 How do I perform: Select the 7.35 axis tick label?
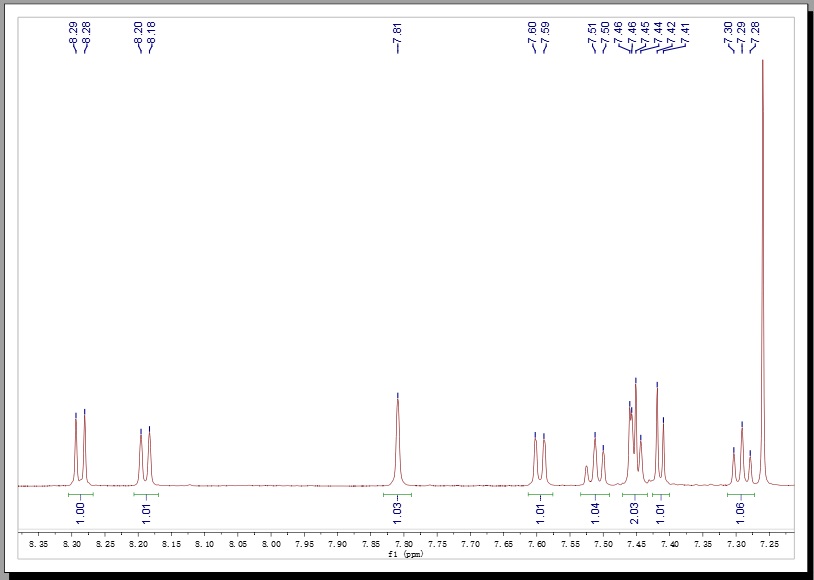click(703, 544)
